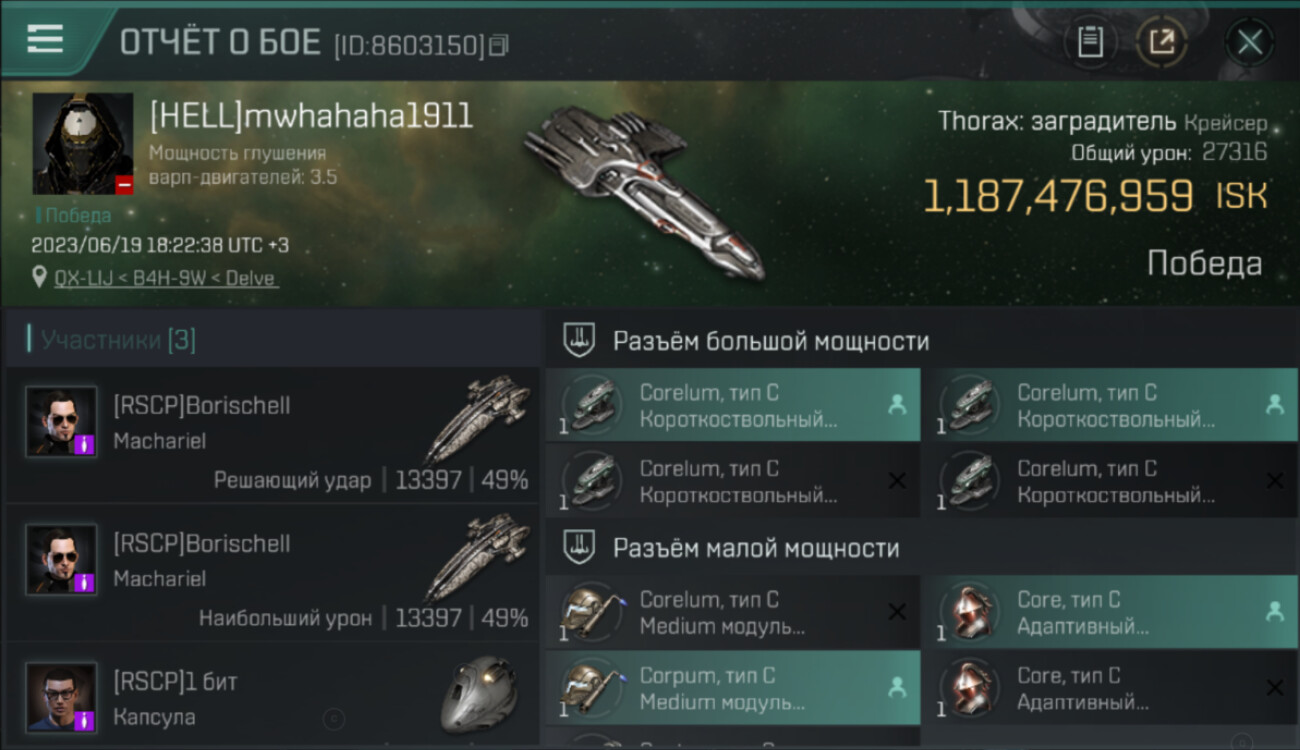Open the QX-LIJ < B4H-9W < Delve location link

[x=166, y=278]
